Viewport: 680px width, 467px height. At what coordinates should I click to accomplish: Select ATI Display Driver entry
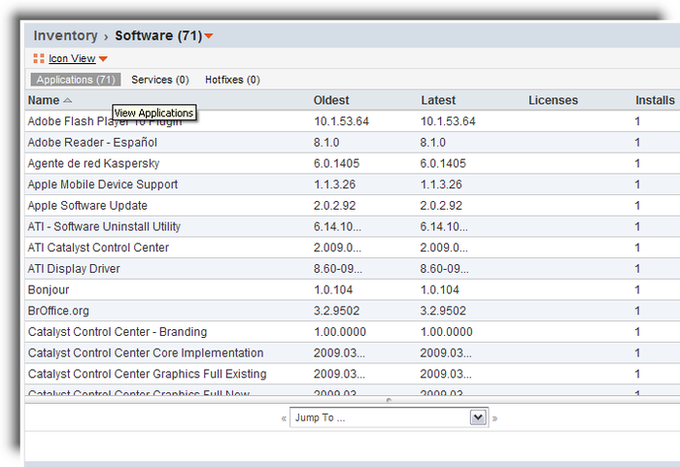point(74,269)
